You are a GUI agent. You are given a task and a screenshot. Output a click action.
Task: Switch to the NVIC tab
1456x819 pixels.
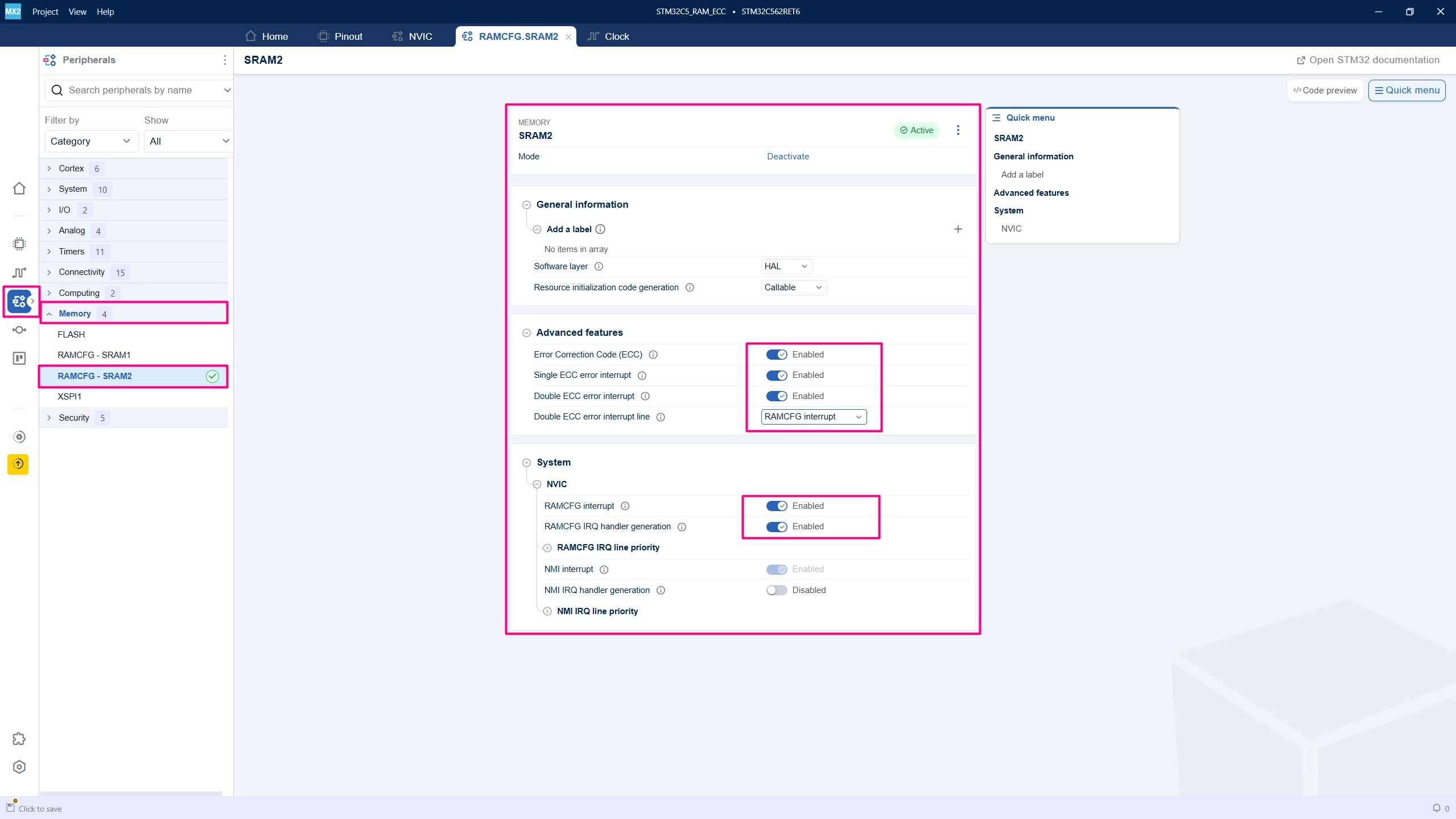413,36
